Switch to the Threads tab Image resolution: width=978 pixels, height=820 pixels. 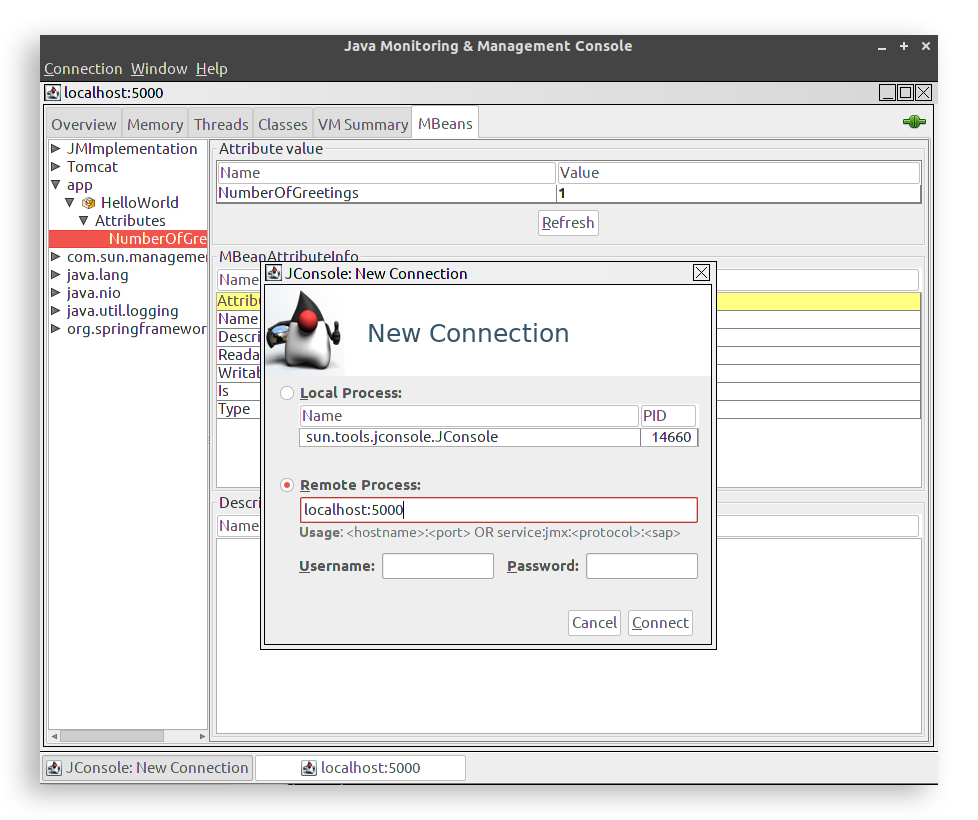click(221, 125)
